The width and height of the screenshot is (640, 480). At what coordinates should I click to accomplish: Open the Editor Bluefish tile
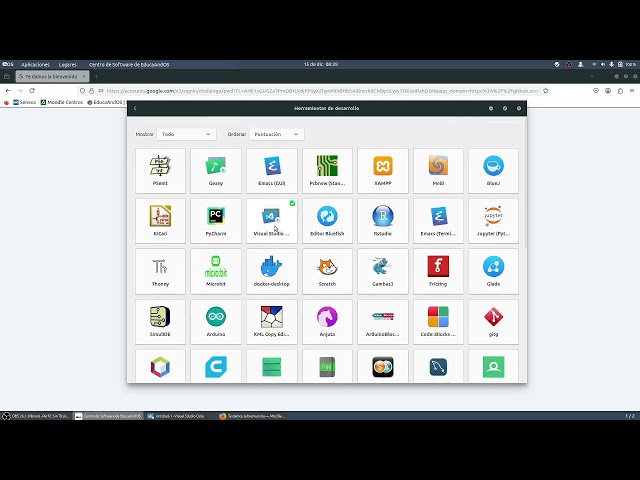327,221
